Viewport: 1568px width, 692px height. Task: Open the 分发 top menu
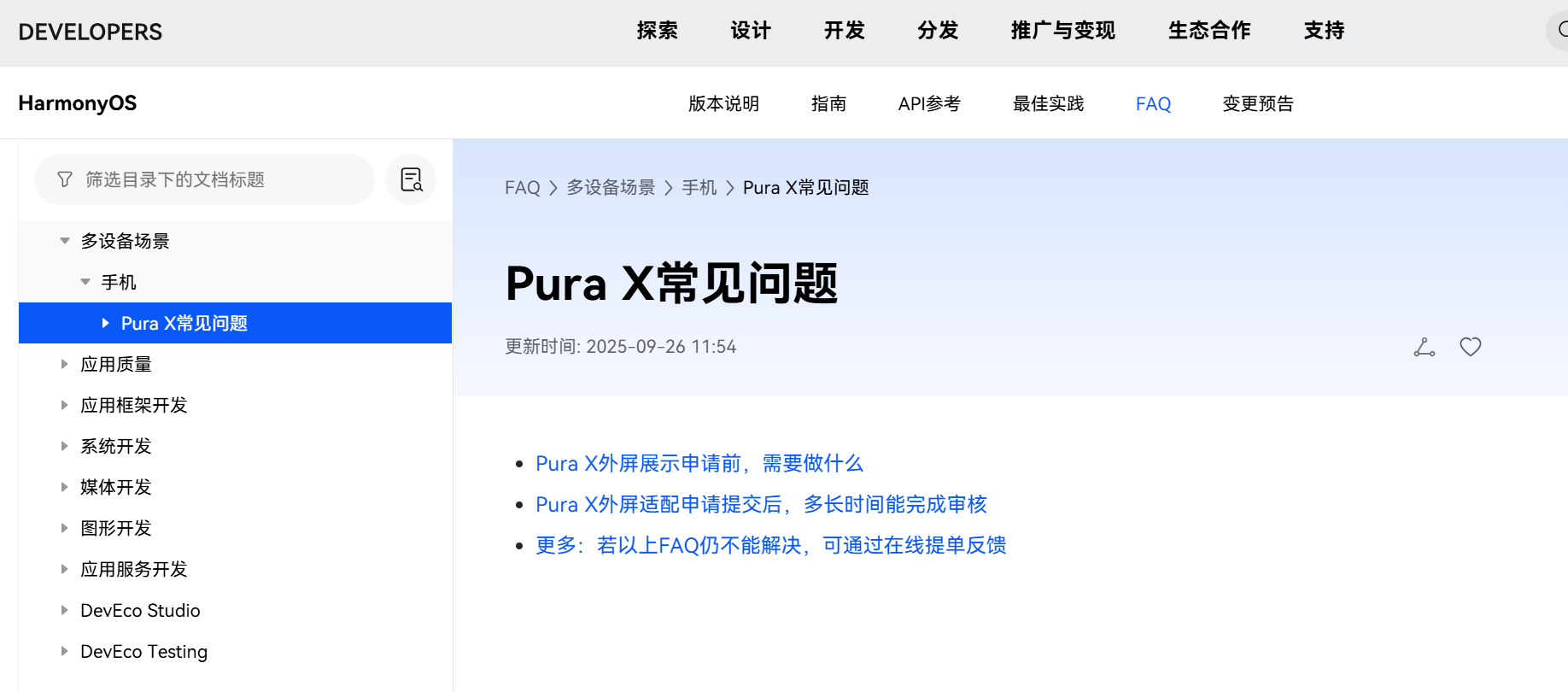(938, 31)
